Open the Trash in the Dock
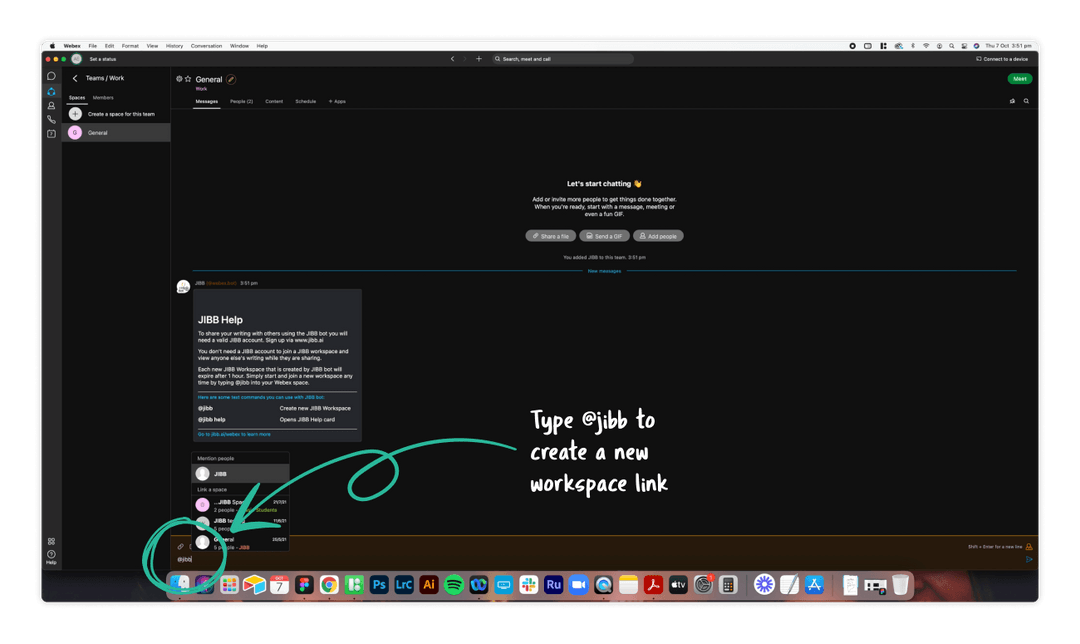The image size is (1080, 644). click(900, 585)
